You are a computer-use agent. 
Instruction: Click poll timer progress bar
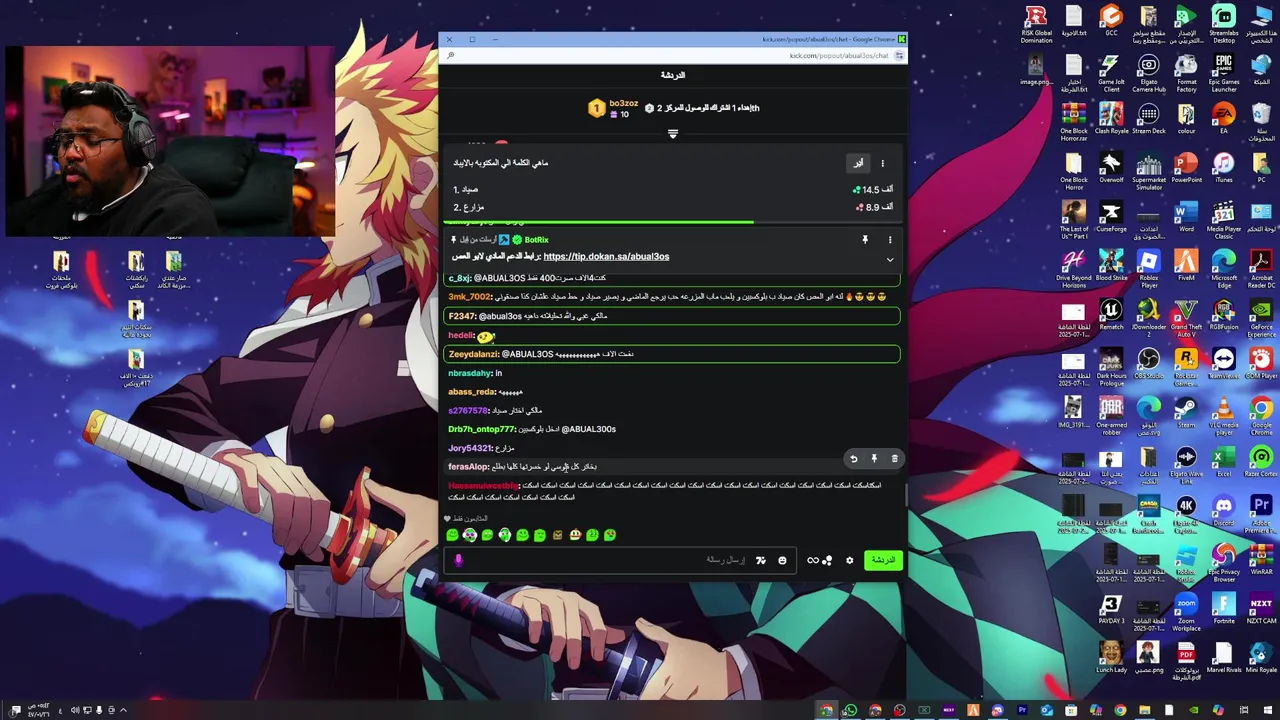tap(672, 222)
